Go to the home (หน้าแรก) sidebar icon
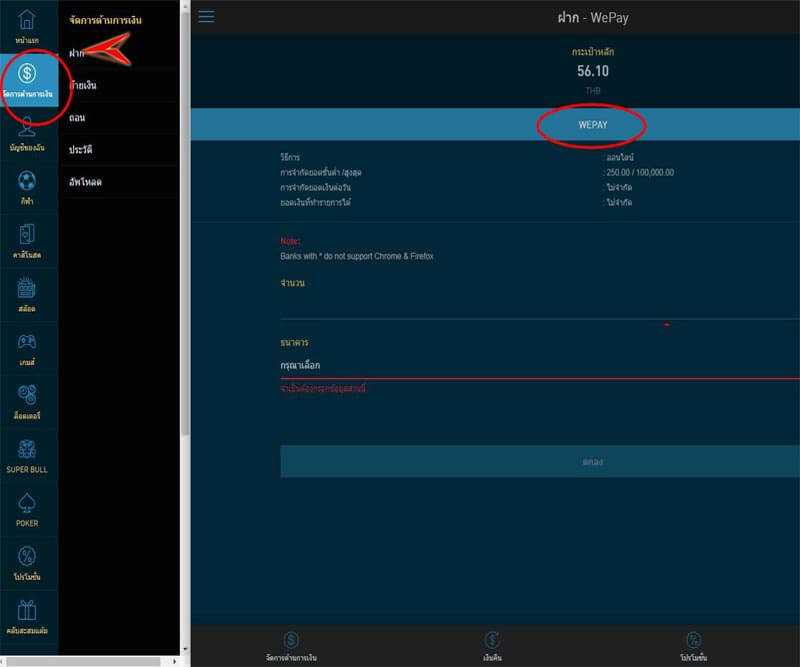 click(27, 20)
